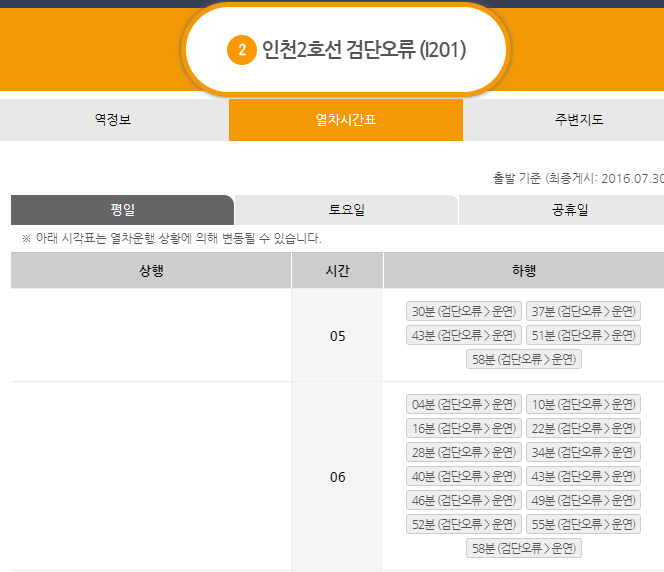The height and width of the screenshot is (572, 664).
Task: Click the 05시 30분 departure button
Action: [x=464, y=311]
